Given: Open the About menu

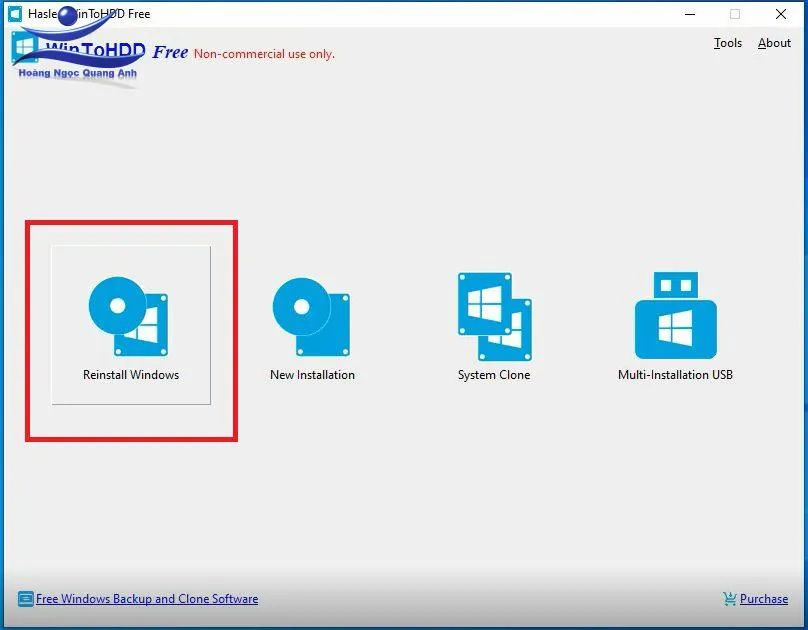Looking at the screenshot, I should coord(774,43).
